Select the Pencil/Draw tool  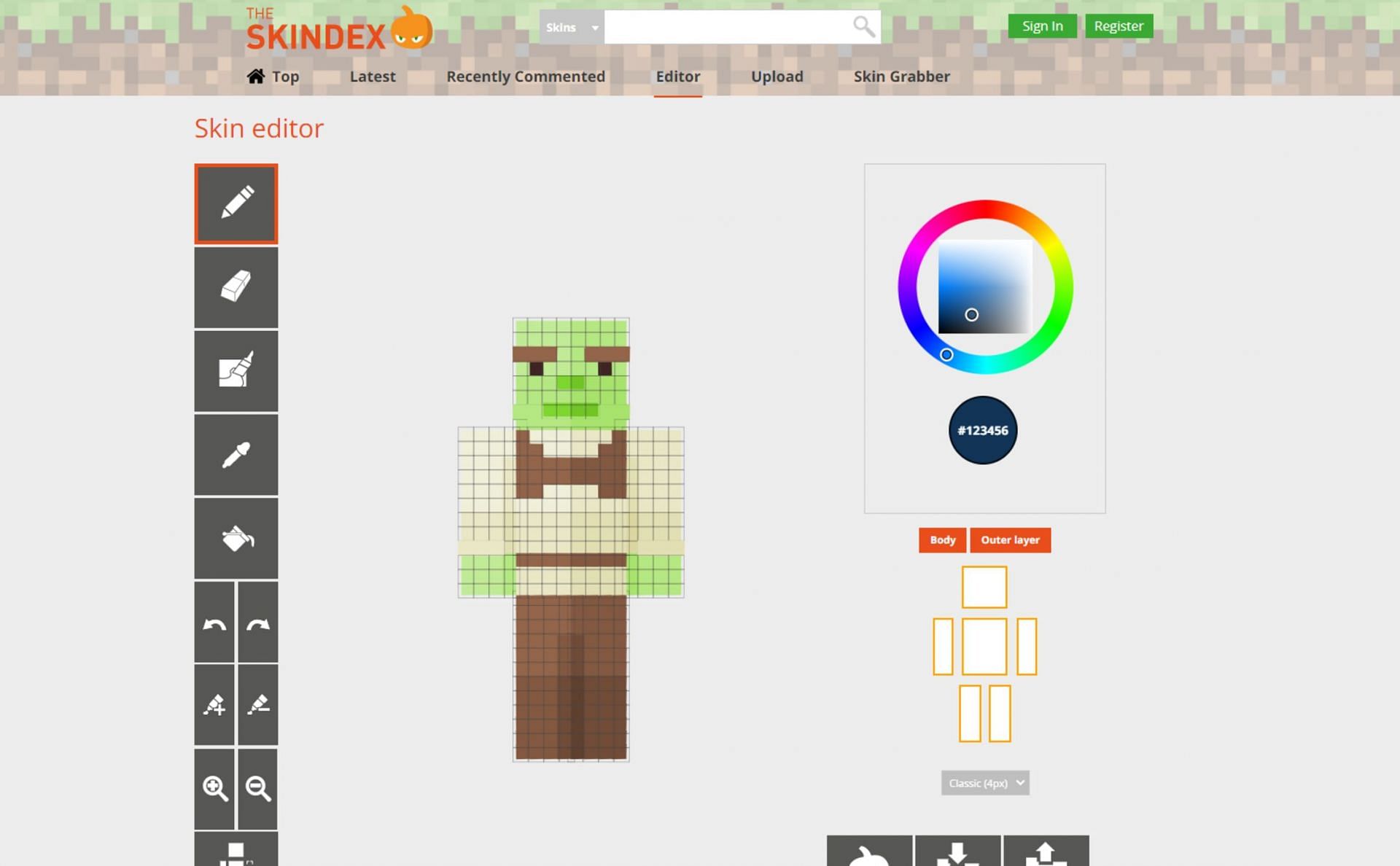tap(236, 203)
